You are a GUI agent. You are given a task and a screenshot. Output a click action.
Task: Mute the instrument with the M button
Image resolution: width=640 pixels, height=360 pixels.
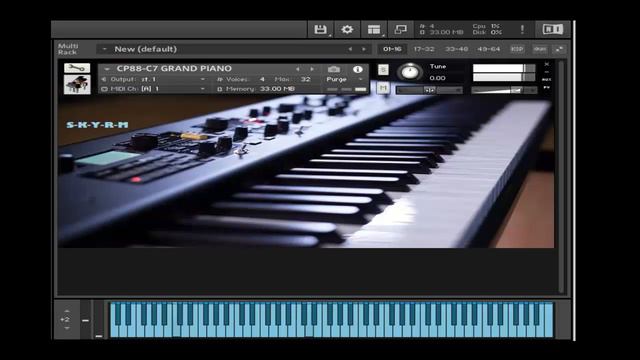[383, 88]
